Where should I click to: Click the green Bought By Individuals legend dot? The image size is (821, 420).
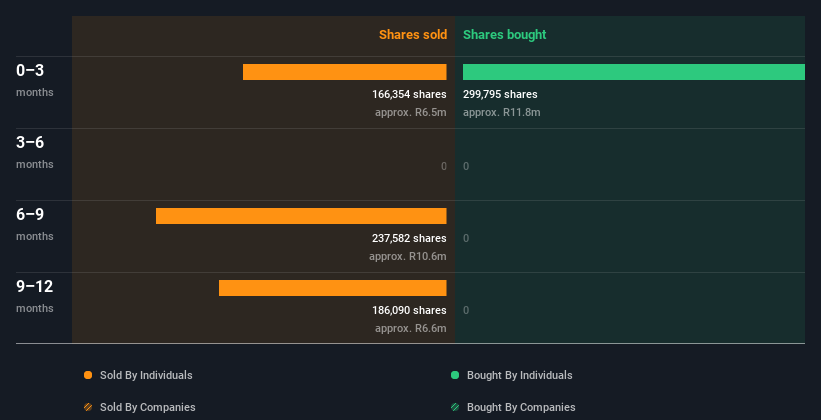[455, 375]
